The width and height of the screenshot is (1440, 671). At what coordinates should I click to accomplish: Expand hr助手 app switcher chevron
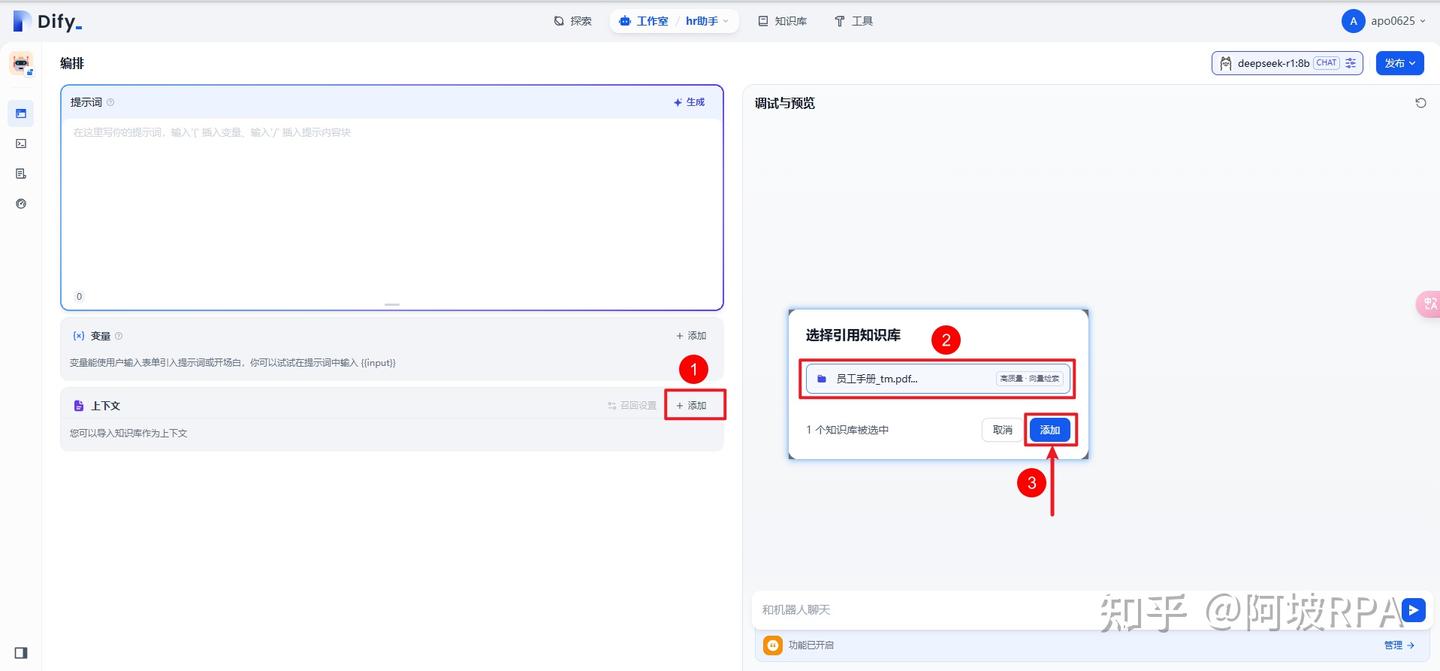pos(725,21)
